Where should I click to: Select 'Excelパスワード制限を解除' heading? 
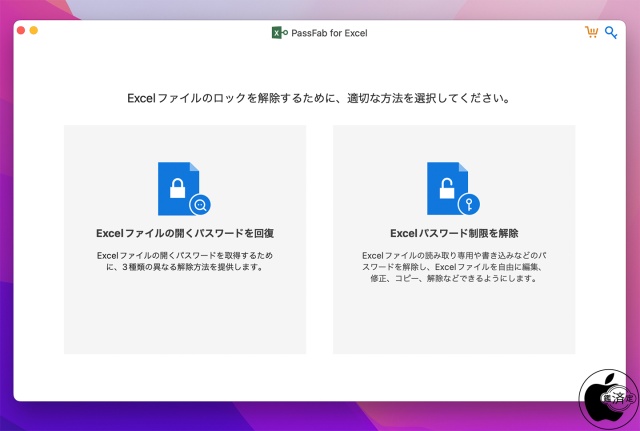coord(454,233)
